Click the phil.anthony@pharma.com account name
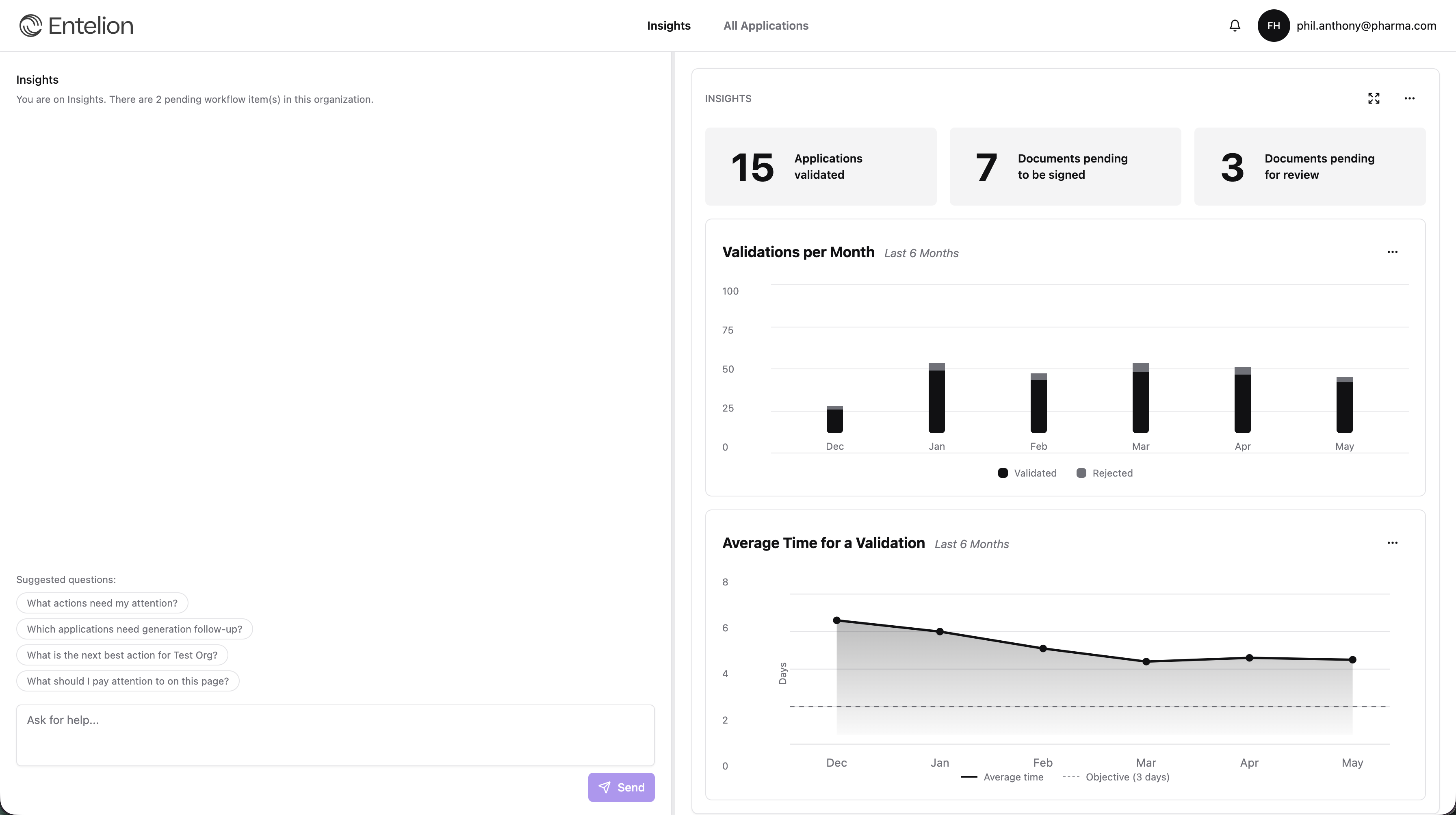 1366,26
